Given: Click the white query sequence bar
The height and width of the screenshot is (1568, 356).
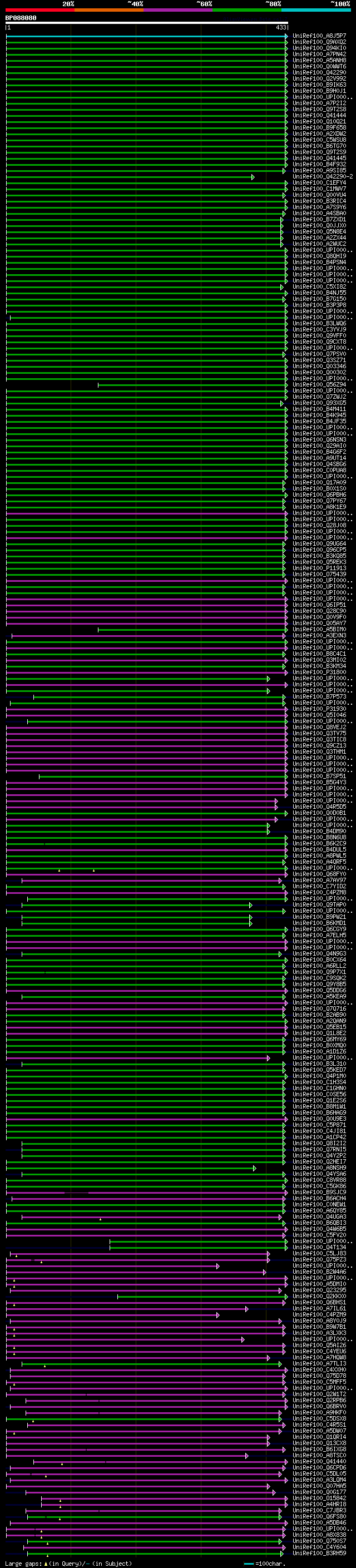Looking at the screenshot, I should point(147,23).
